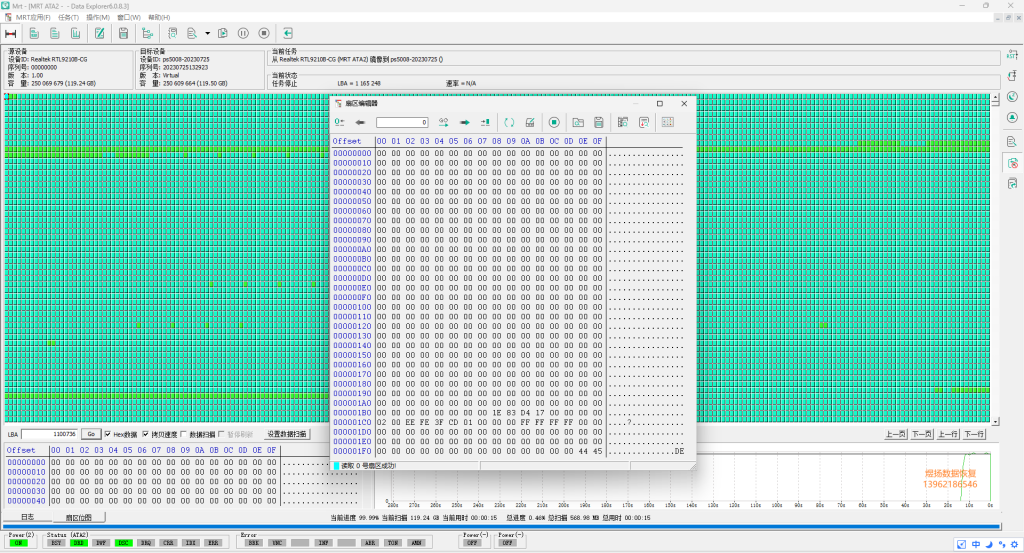Open the MRT应用(F) menu
The height and width of the screenshot is (553, 1024).
pyautogui.click(x=33, y=18)
